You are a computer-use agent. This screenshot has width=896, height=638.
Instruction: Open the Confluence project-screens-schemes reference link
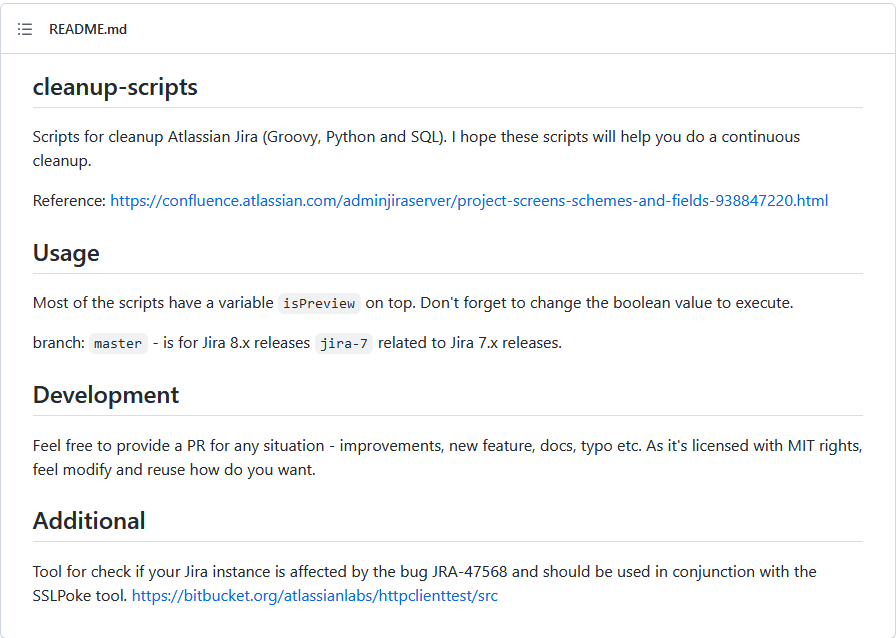click(468, 201)
